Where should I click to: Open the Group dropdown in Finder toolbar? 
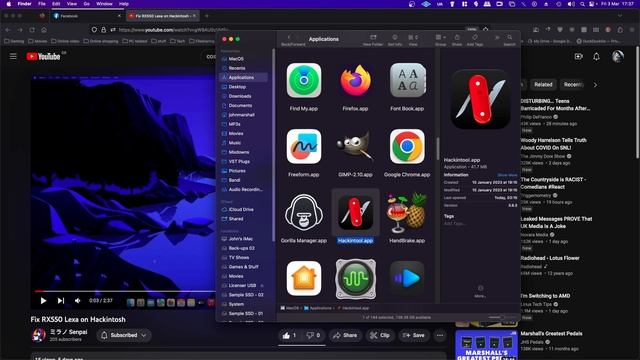point(440,38)
